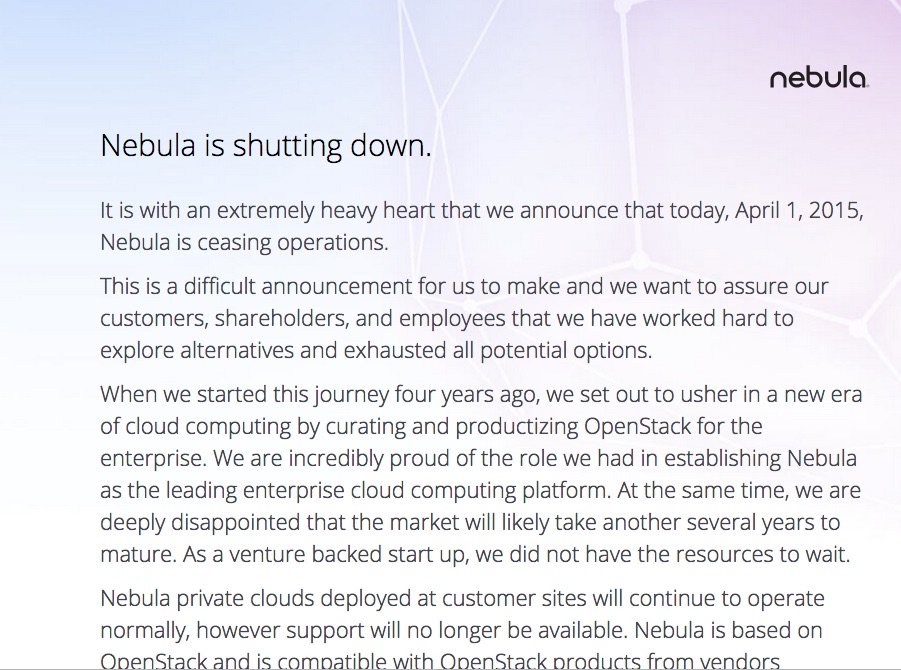The image size is (901, 670).
Task: Click the line starting "When we started this journey"
Action: point(480,395)
